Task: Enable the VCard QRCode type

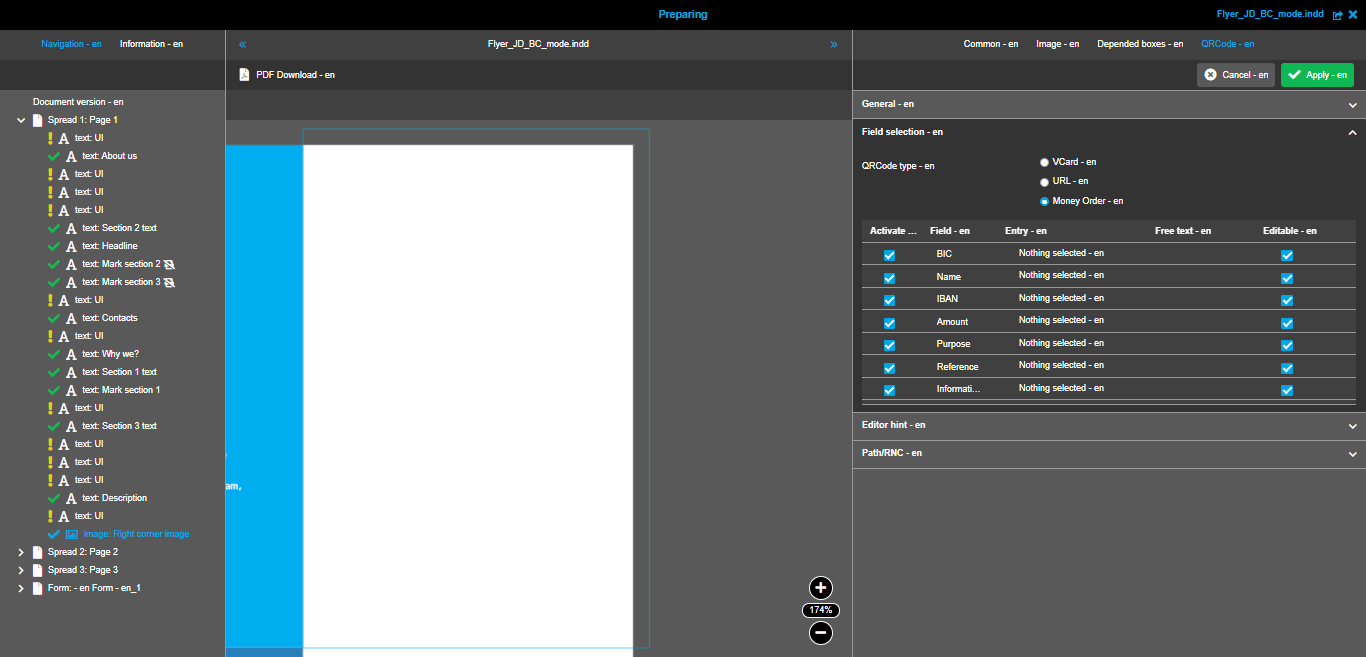Action: (1044, 162)
